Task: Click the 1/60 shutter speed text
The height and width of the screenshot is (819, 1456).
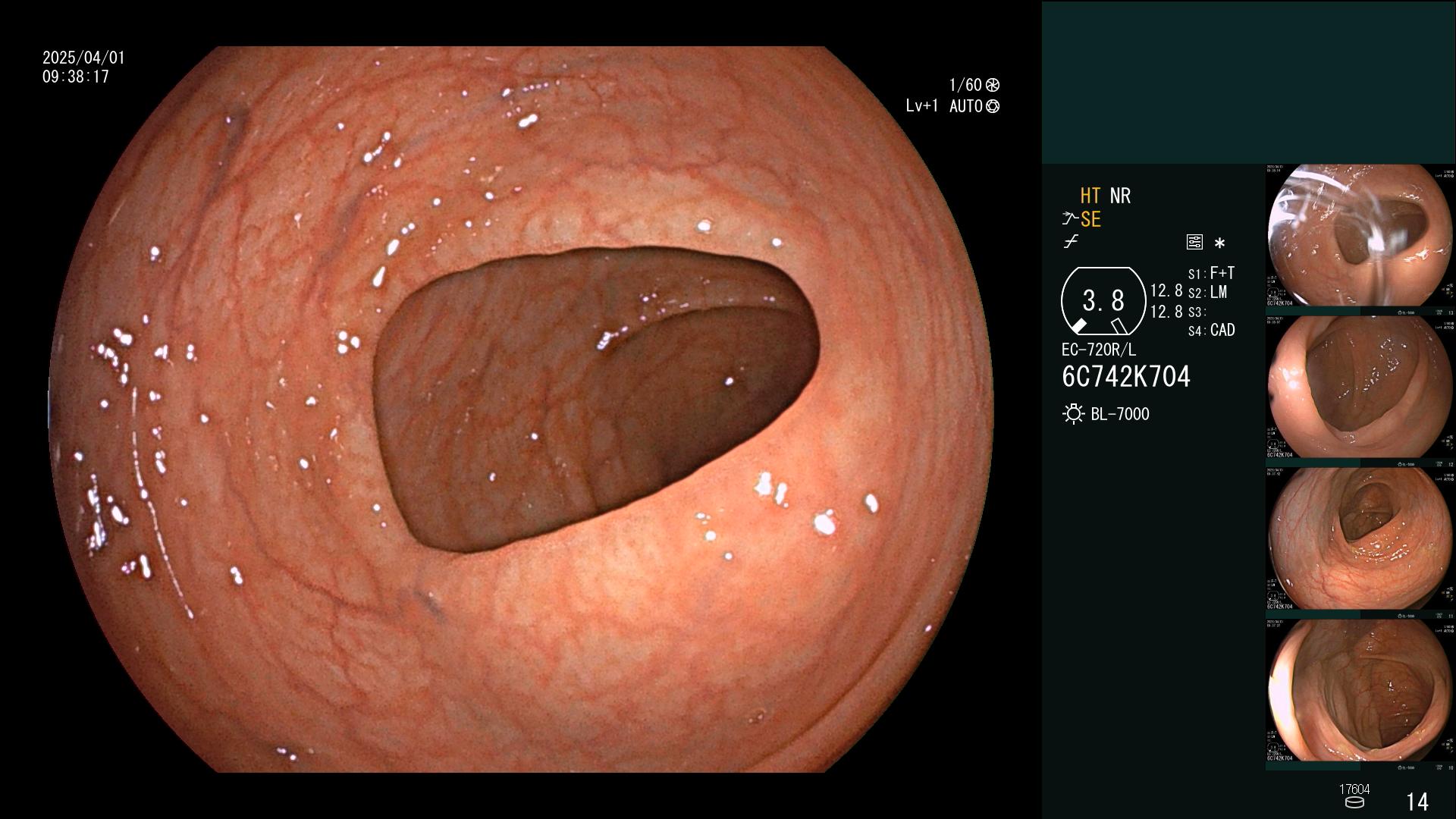Action: pos(965,85)
